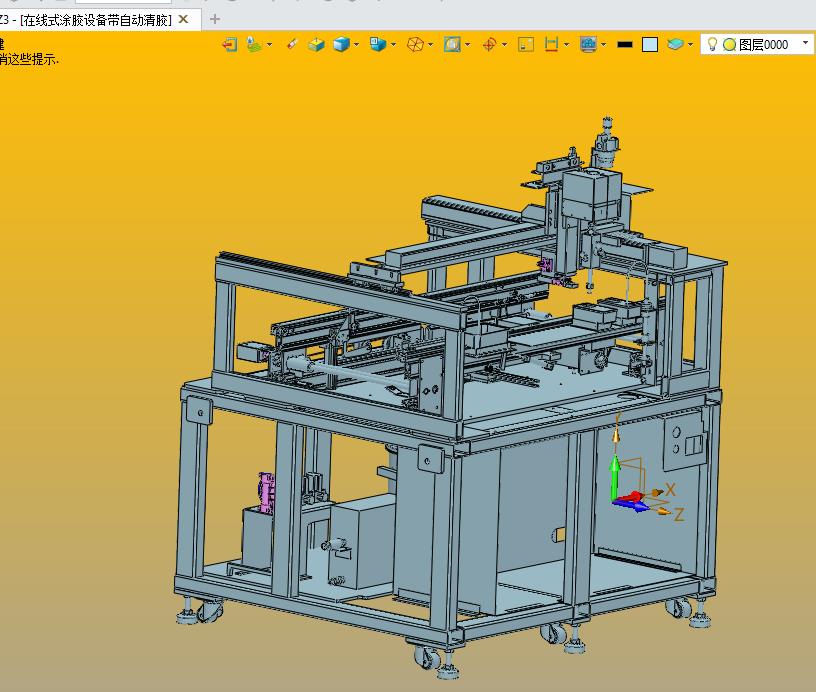Click the green grid plane icon
The image size is (816, 692).
click(254, 45)
